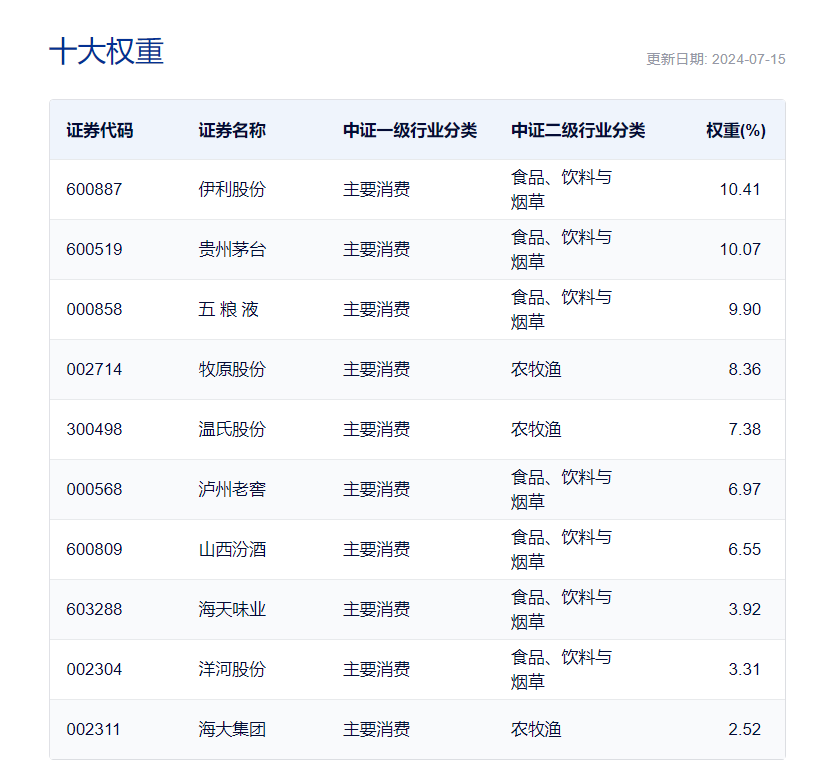Viewport: 821px width, 775px height.
Task: Select stock code 600887
Action: 94,189
